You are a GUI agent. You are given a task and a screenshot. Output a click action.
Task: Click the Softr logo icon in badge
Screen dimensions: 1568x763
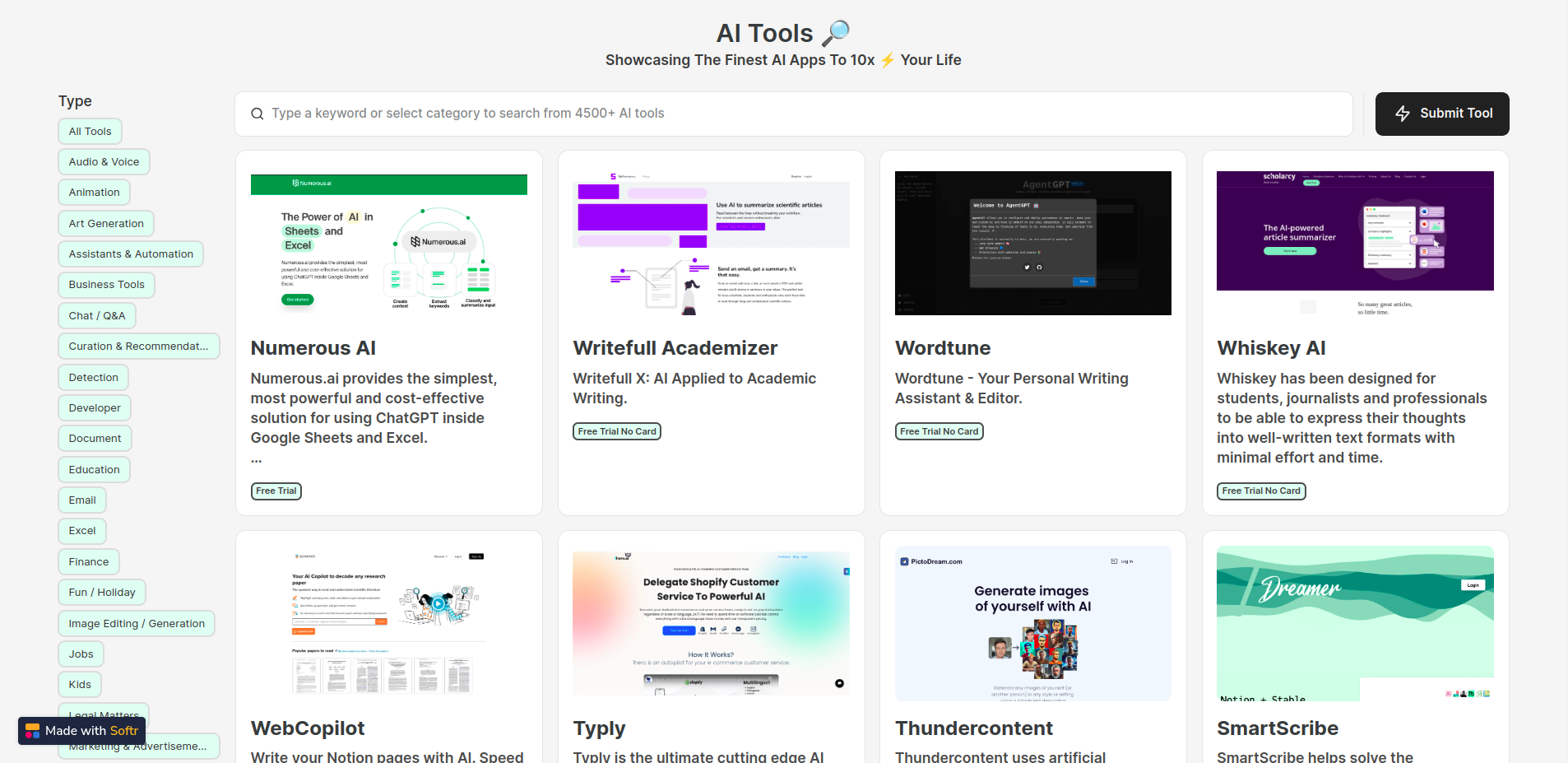pos(33,731)
